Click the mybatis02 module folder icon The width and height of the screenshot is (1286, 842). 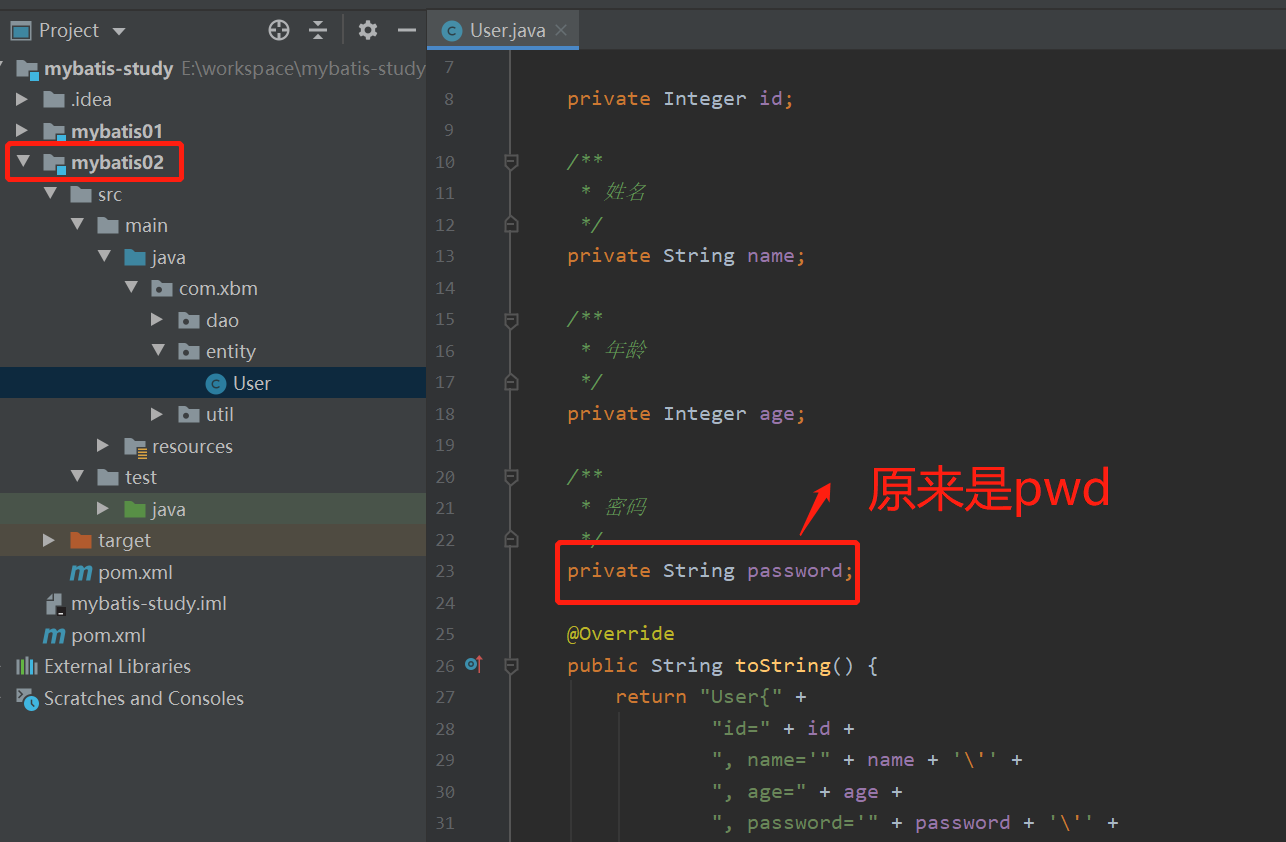pos(54,163)
